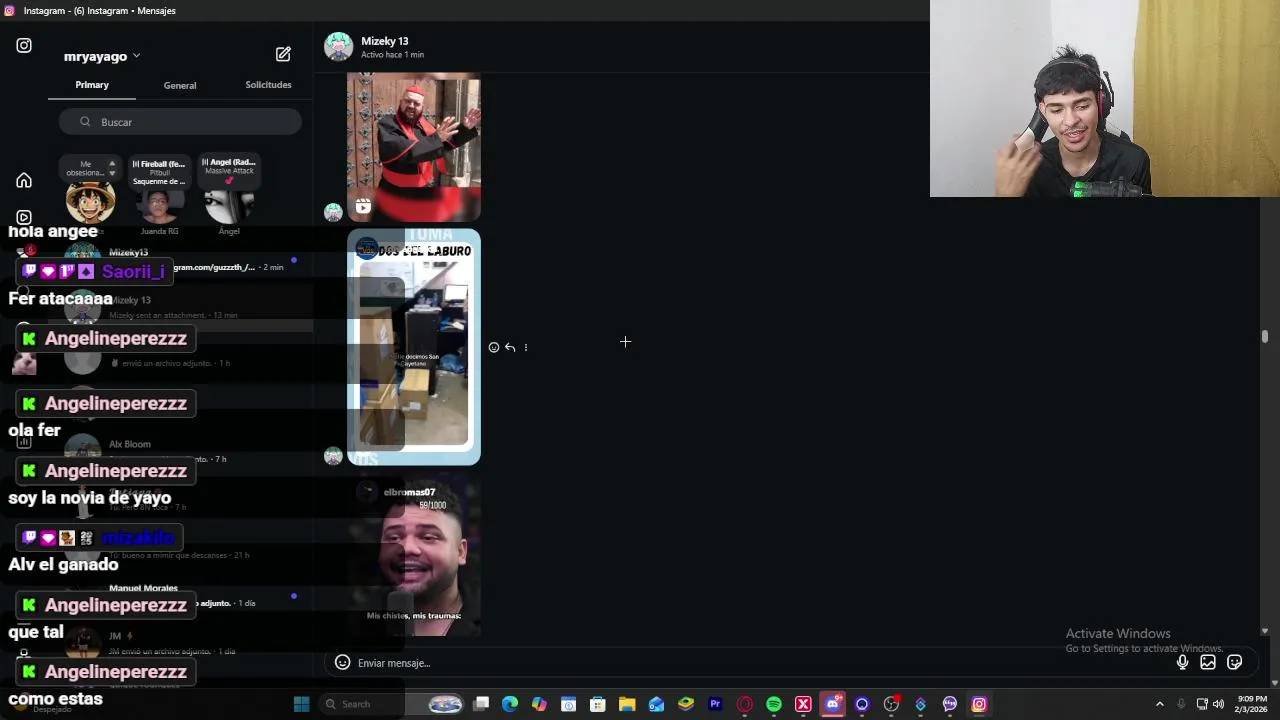Show hidden system tray icons
The image size is (1280, 720).
tap(1160, 704)
